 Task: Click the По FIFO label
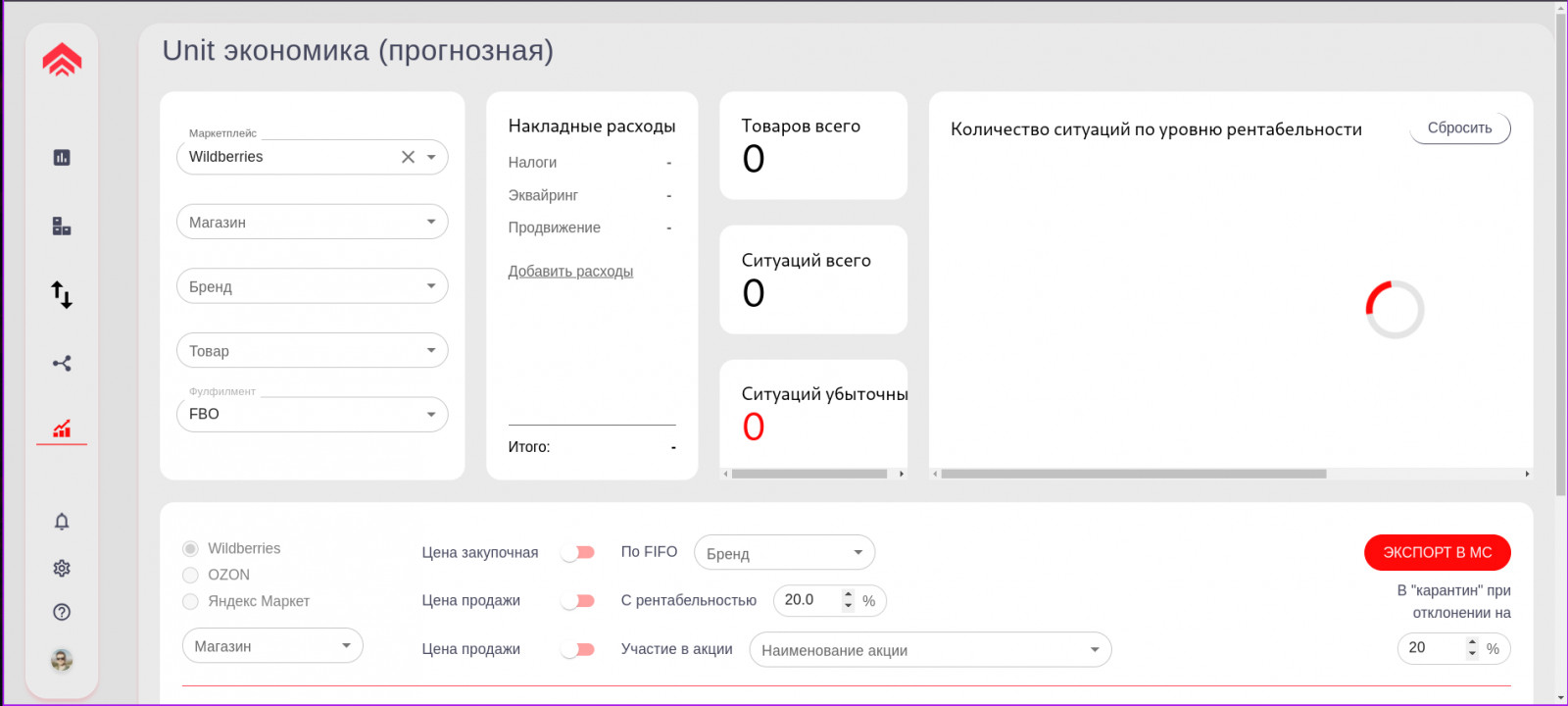pyautogui.click(x=649, y=552)
